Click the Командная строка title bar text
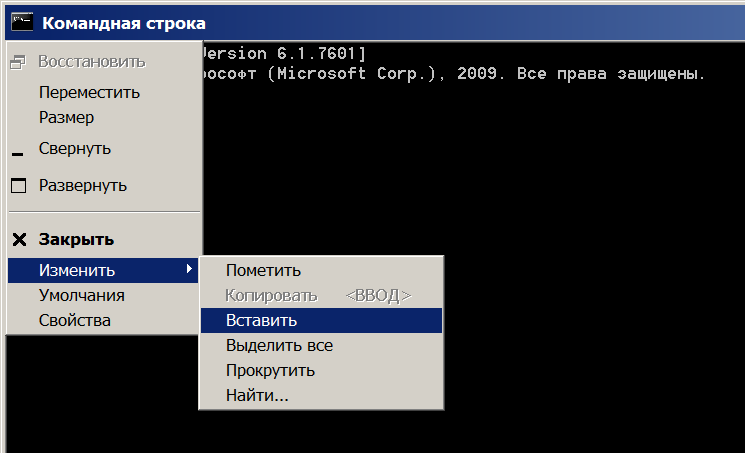Viewport: 745px width, 453px height. (124, 23)
